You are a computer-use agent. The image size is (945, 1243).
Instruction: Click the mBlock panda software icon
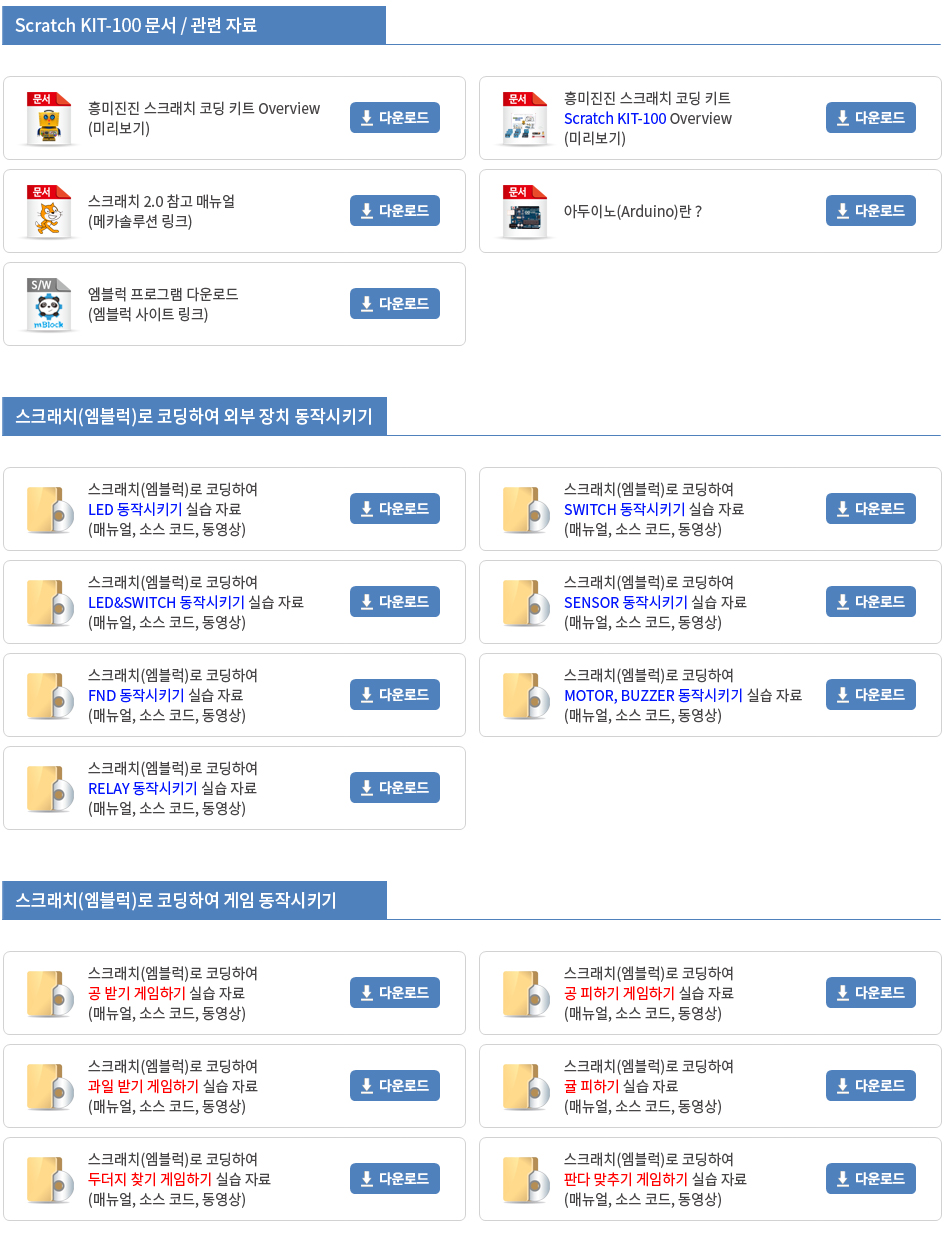click(50, 304)
